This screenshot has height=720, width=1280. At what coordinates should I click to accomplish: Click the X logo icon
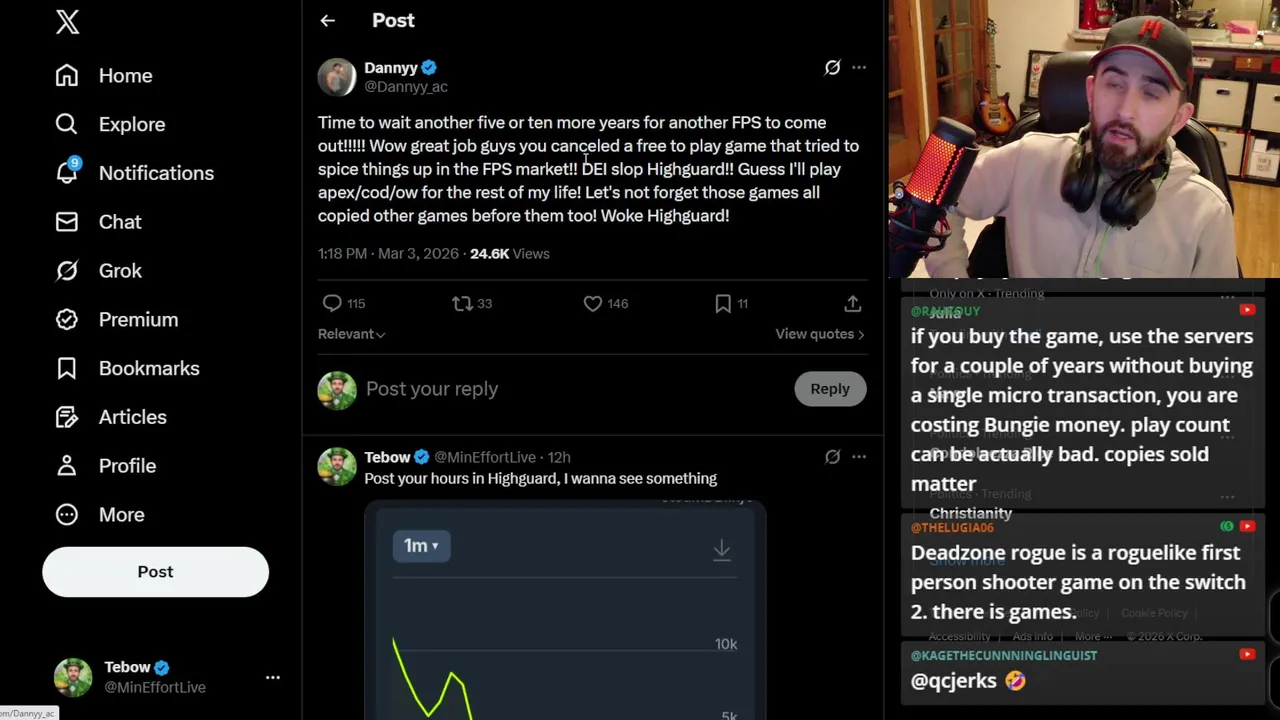pyautogui.click(x=67, y=22)
